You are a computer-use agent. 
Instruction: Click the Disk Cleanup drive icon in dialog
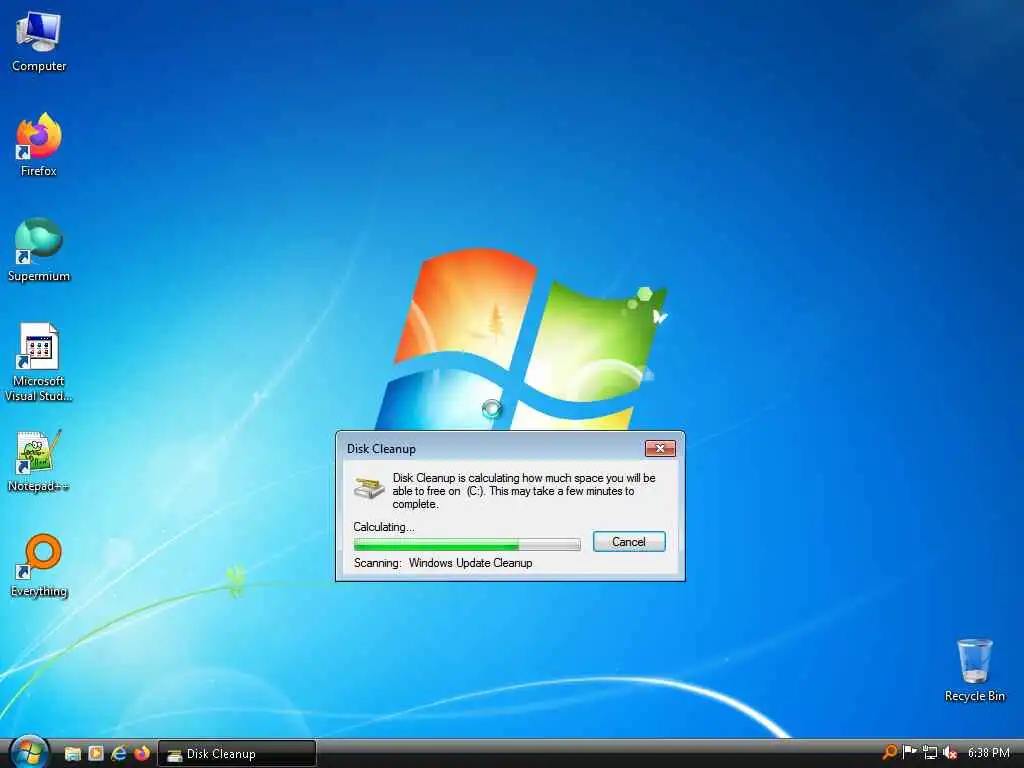(x=369, y=487)
